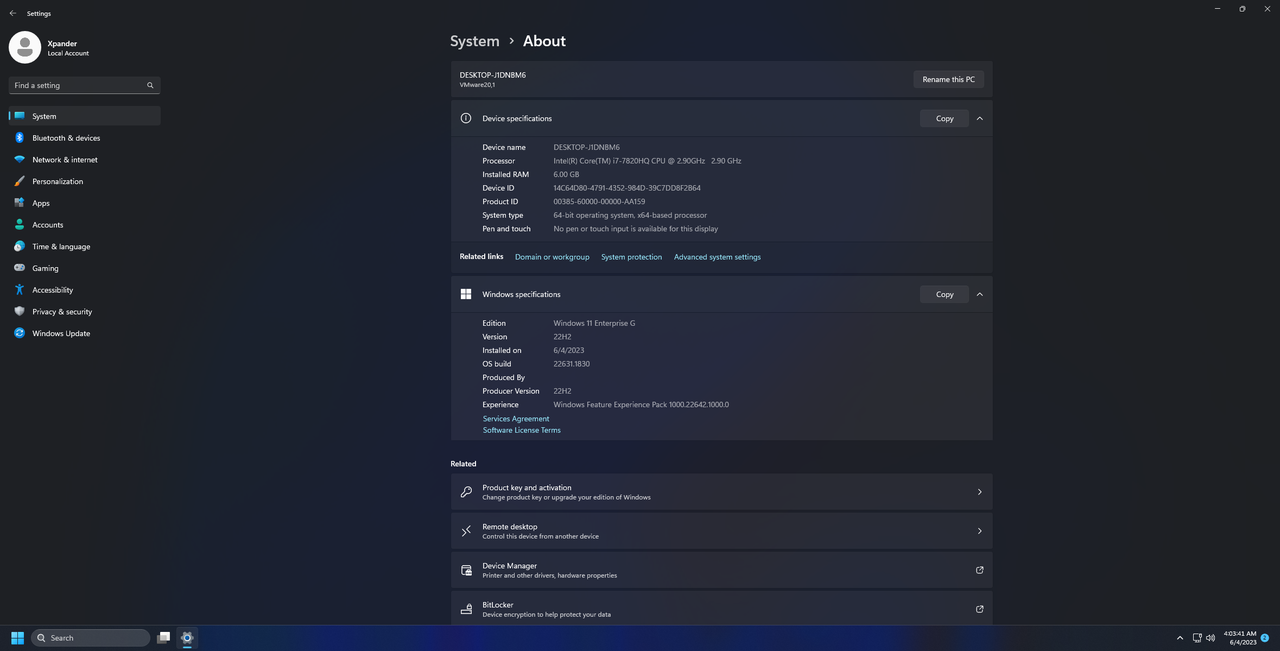The height and width of the screenshot is (651, 1280).
Task: Go to Gaming settings
Action: [84, 268]
